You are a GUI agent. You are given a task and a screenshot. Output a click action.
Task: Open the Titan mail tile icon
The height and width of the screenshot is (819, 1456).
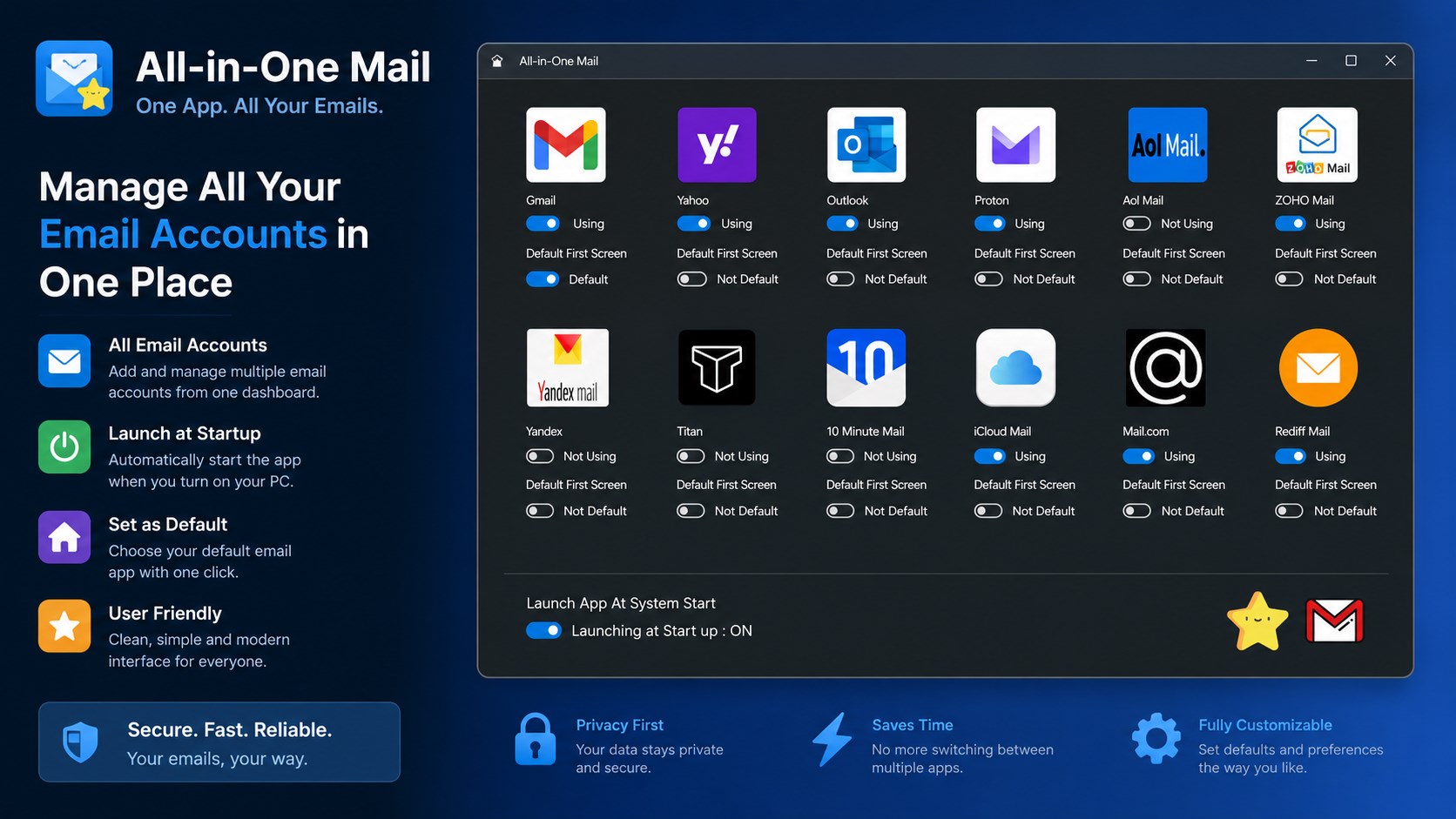(x=717, y=367)
